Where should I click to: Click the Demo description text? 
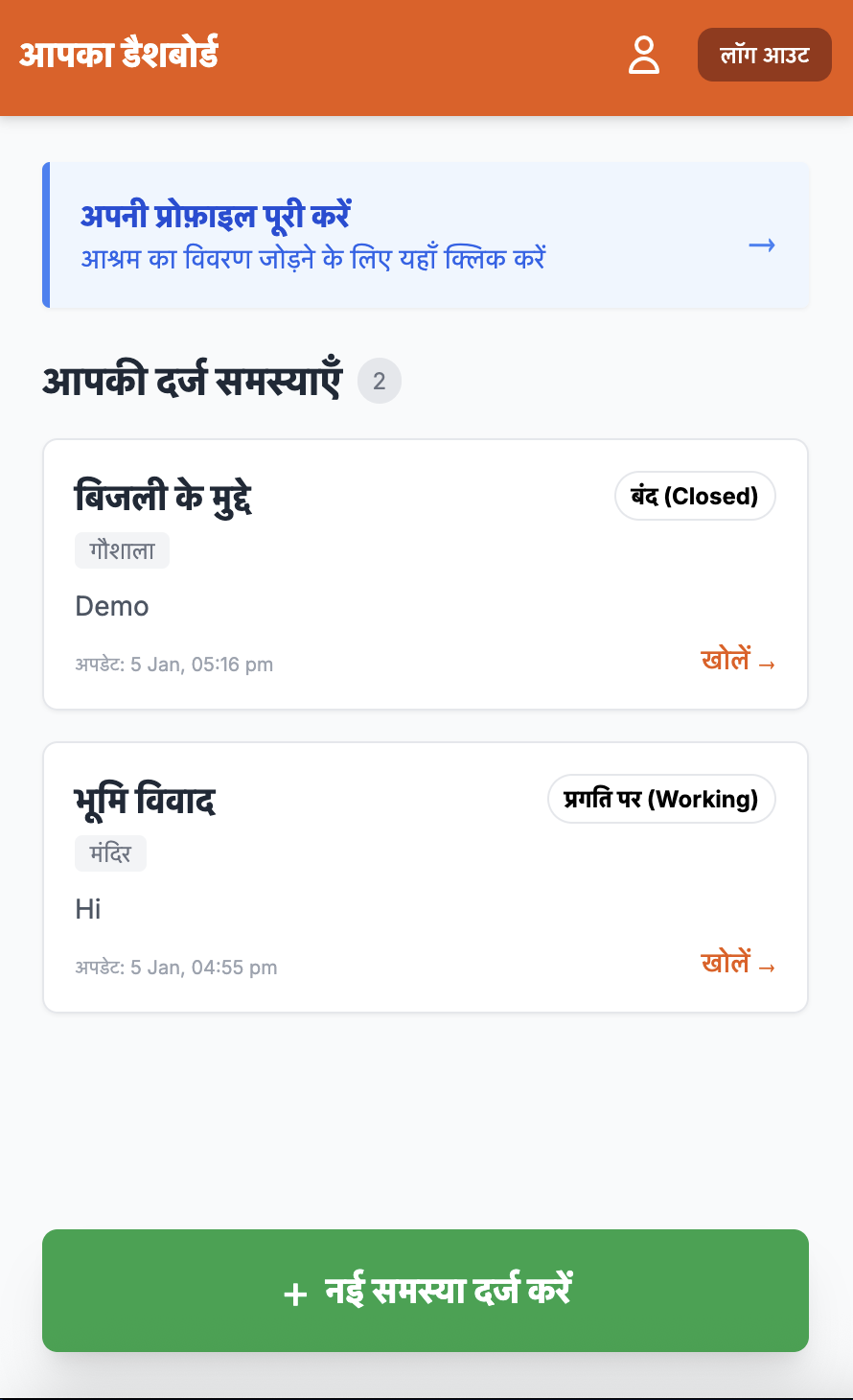[x=112, y=606]
